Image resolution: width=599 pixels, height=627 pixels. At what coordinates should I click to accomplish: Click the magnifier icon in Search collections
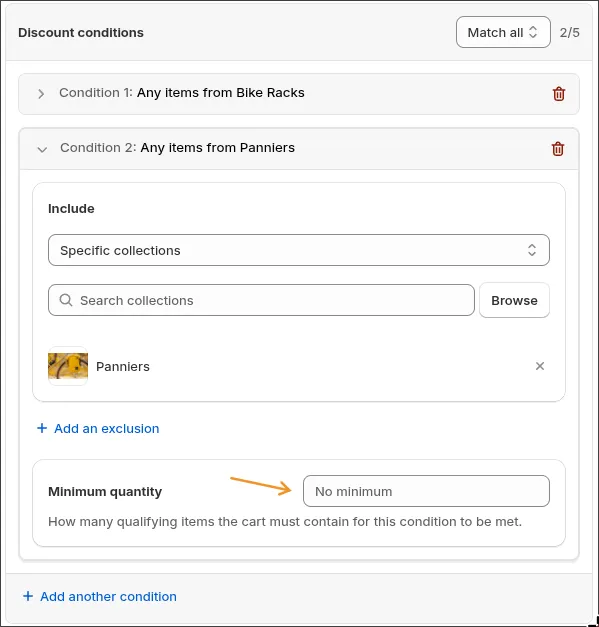66,300
